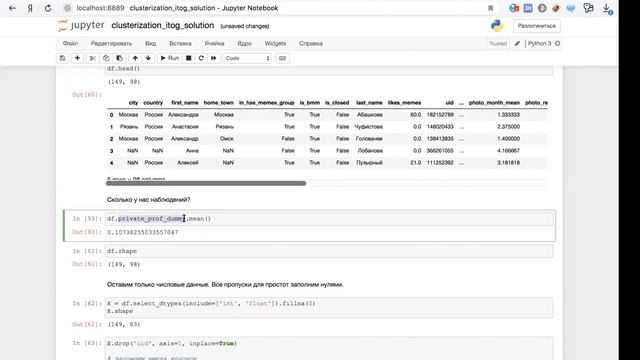The height and width of the screenshot is (360, 640).
Task: Click the Python logo icon
Action: coord(497,26)
